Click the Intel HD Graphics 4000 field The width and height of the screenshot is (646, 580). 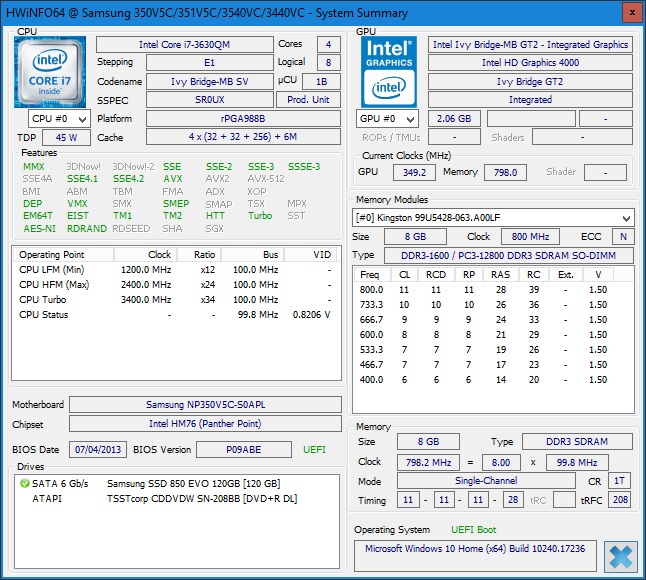[530, 63]
